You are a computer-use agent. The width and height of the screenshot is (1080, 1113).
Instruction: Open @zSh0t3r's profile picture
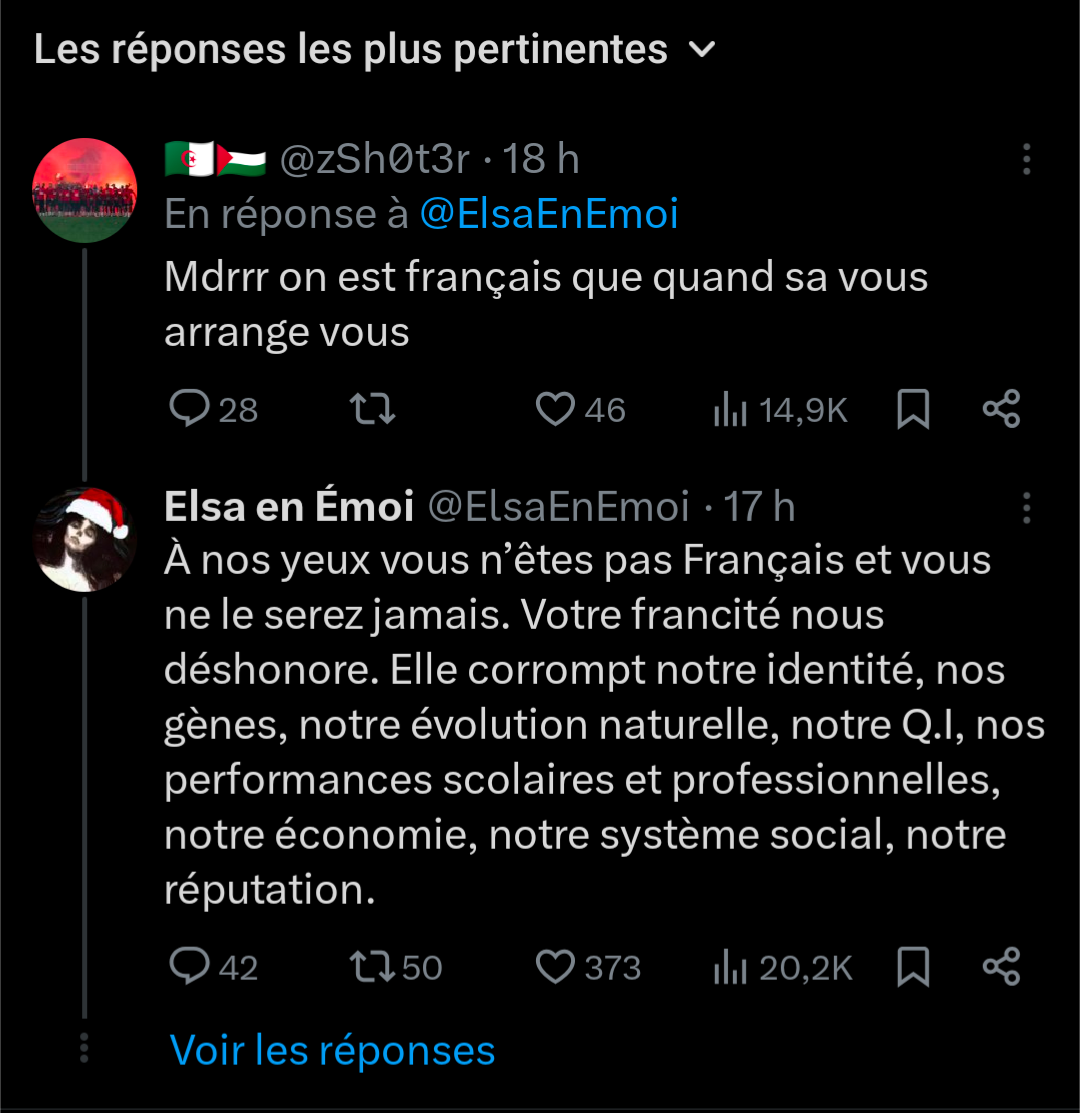tap(84, 191)
